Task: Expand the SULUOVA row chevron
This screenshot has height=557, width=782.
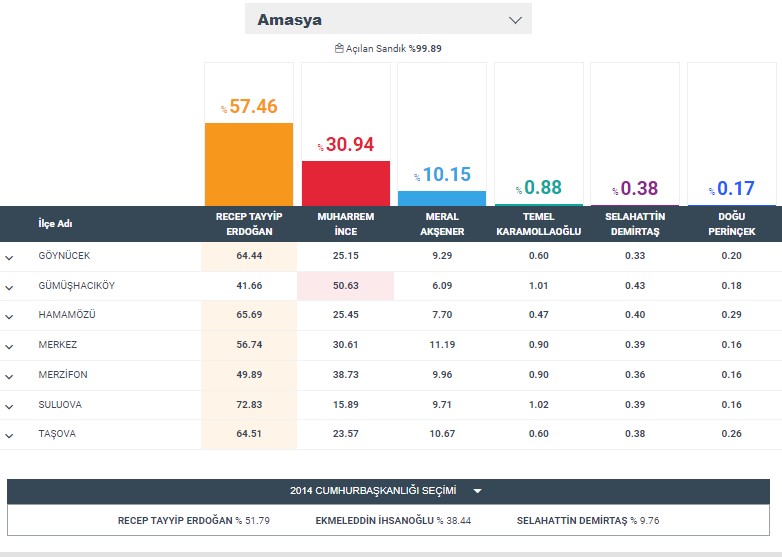Action: [9, 406]
